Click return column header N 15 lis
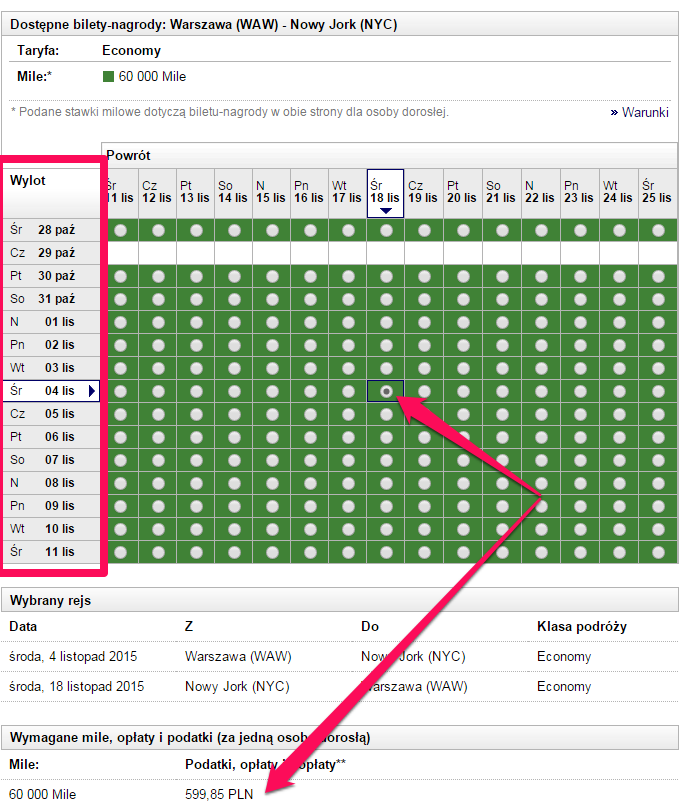 271,192
